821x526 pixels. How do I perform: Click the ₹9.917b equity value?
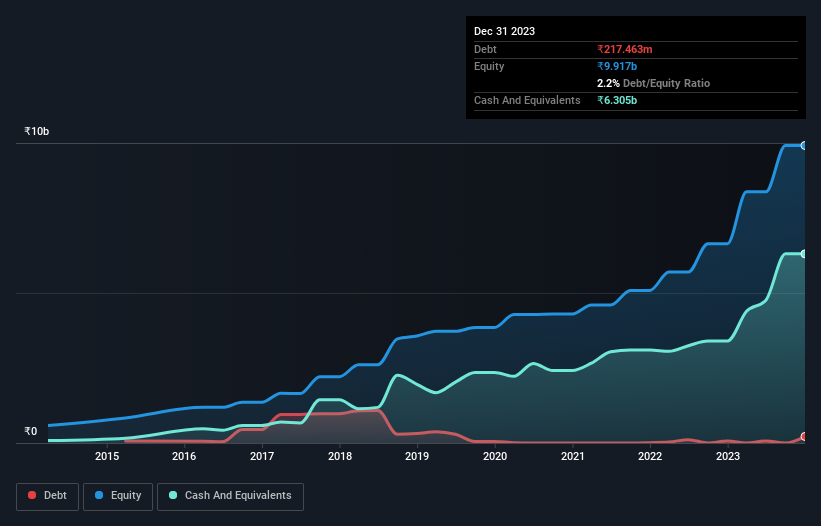[617, 66]
